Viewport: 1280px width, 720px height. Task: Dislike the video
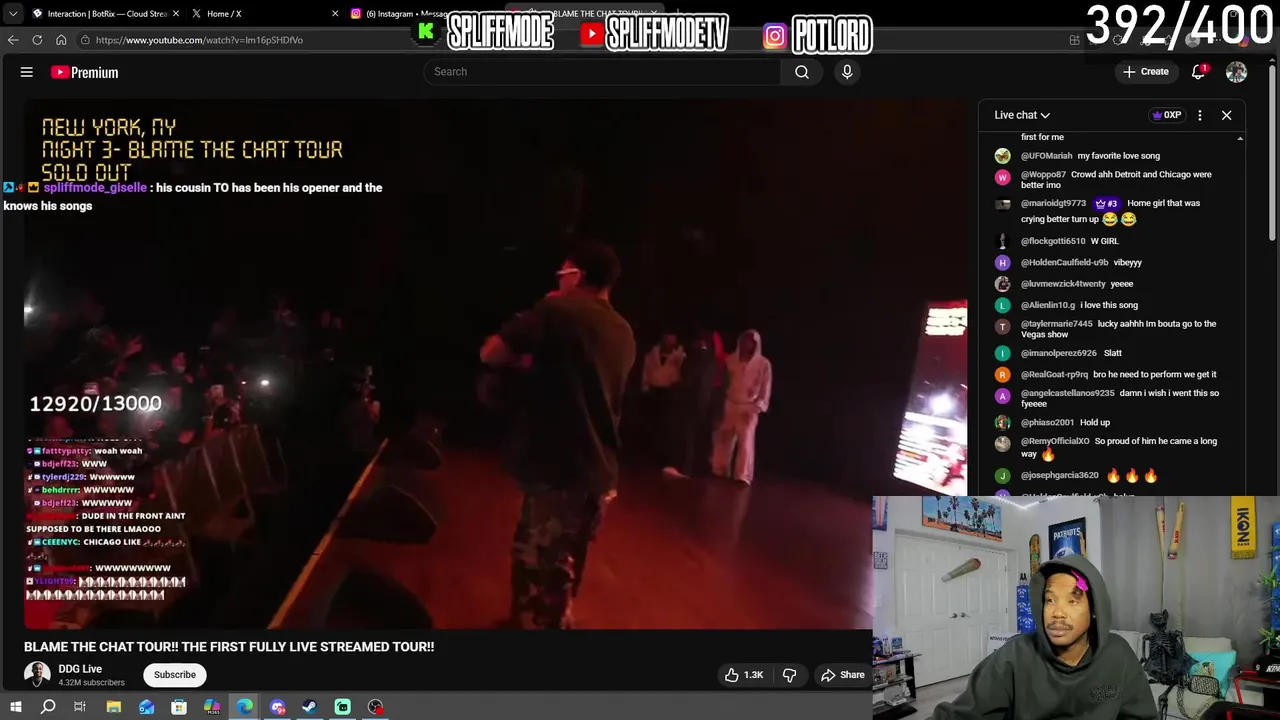(789, 675)
